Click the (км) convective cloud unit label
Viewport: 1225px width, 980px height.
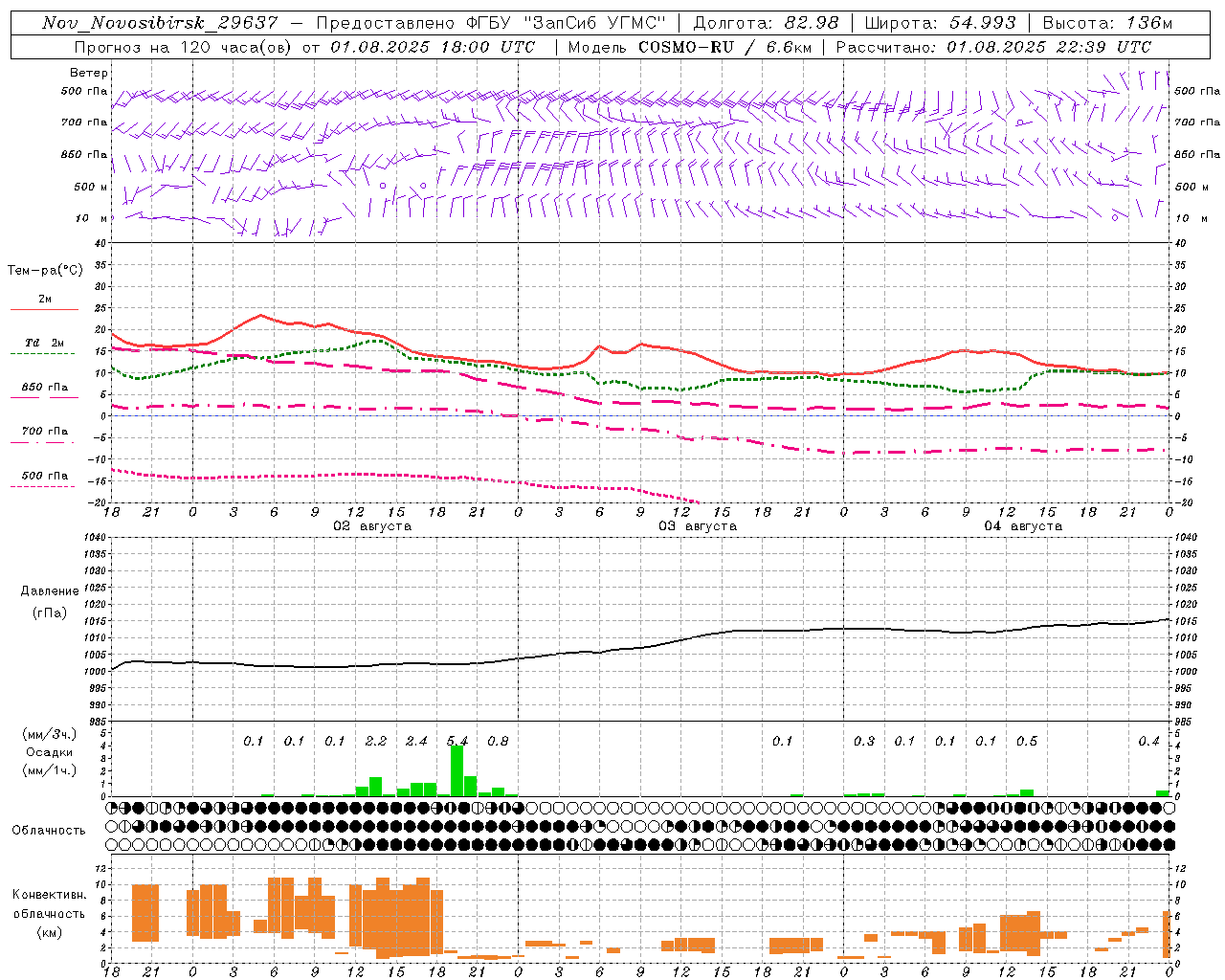click(x=49, y=932)
